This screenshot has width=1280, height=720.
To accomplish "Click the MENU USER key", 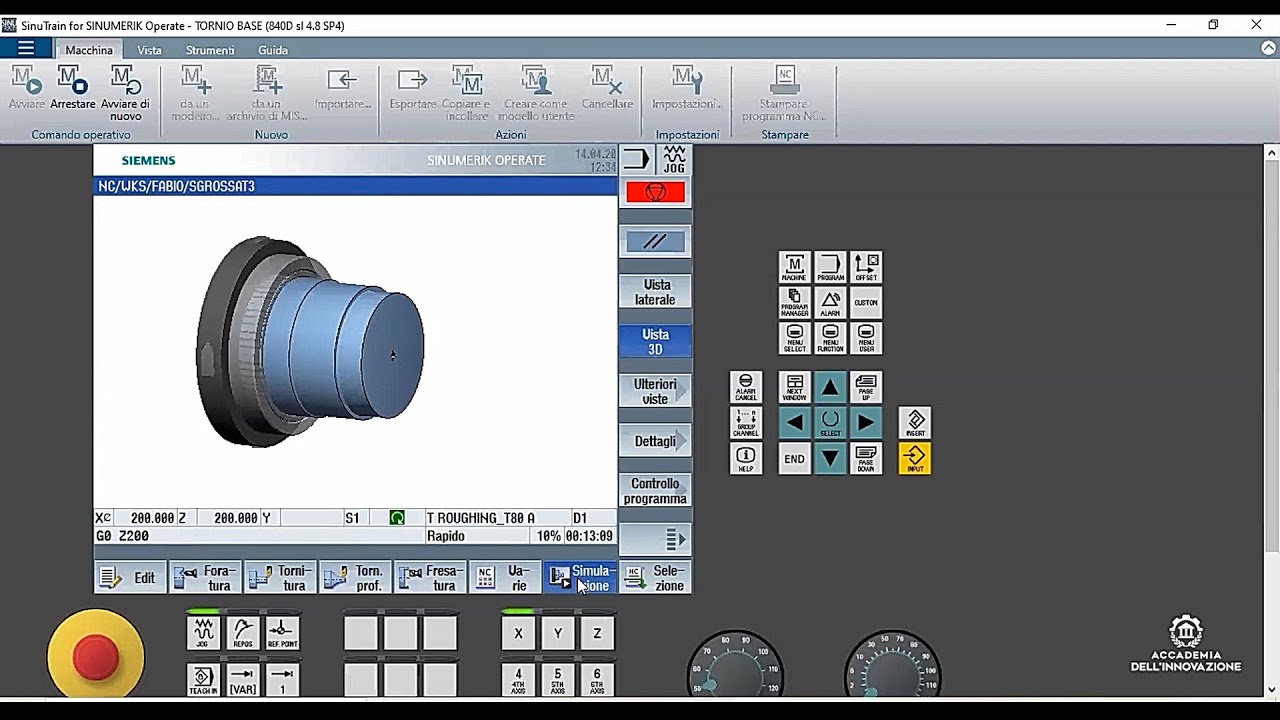I will pos(866,338).
